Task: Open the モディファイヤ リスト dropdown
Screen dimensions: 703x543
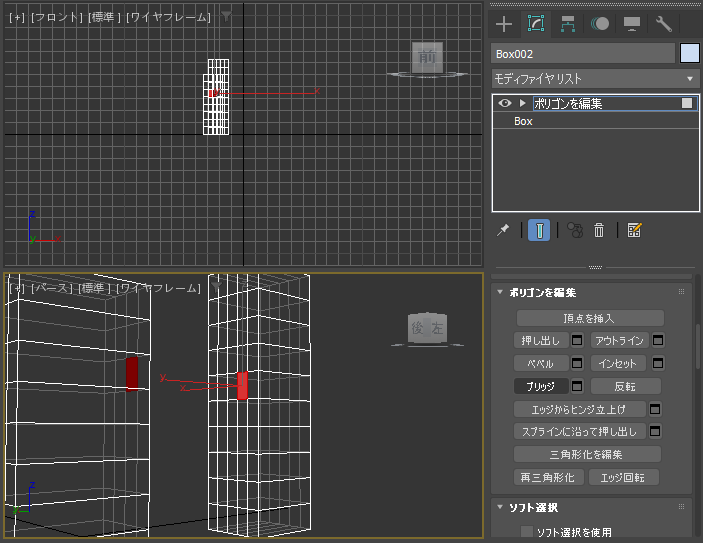Action: tap(595, 79)
